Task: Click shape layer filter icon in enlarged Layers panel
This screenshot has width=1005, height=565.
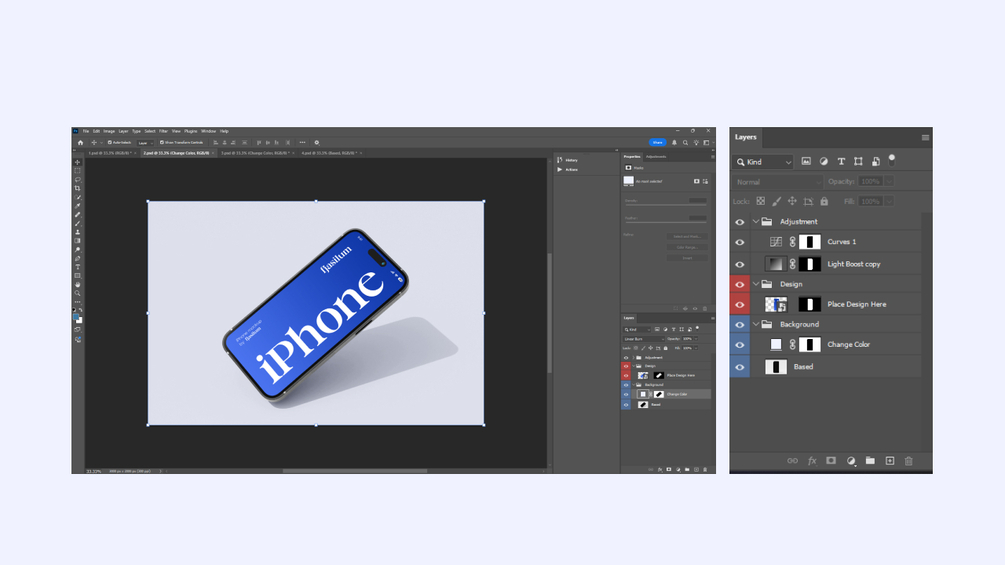Action: [858, 161]
